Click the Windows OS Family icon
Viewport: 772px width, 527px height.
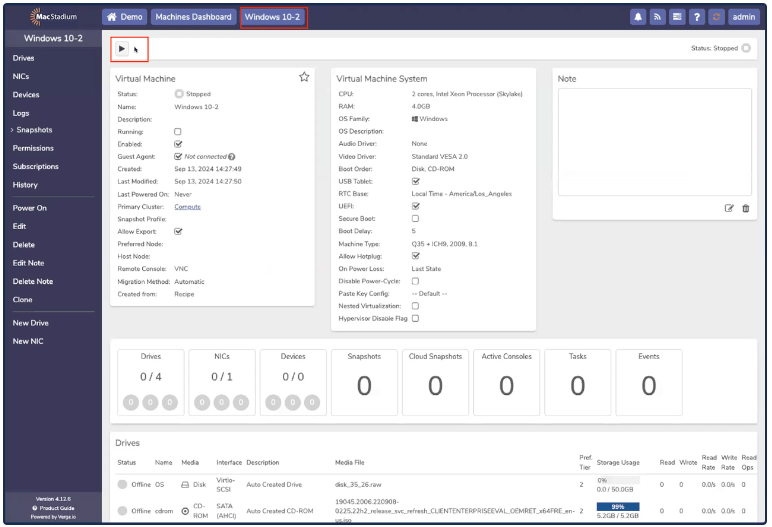click(x=415, y=119)
